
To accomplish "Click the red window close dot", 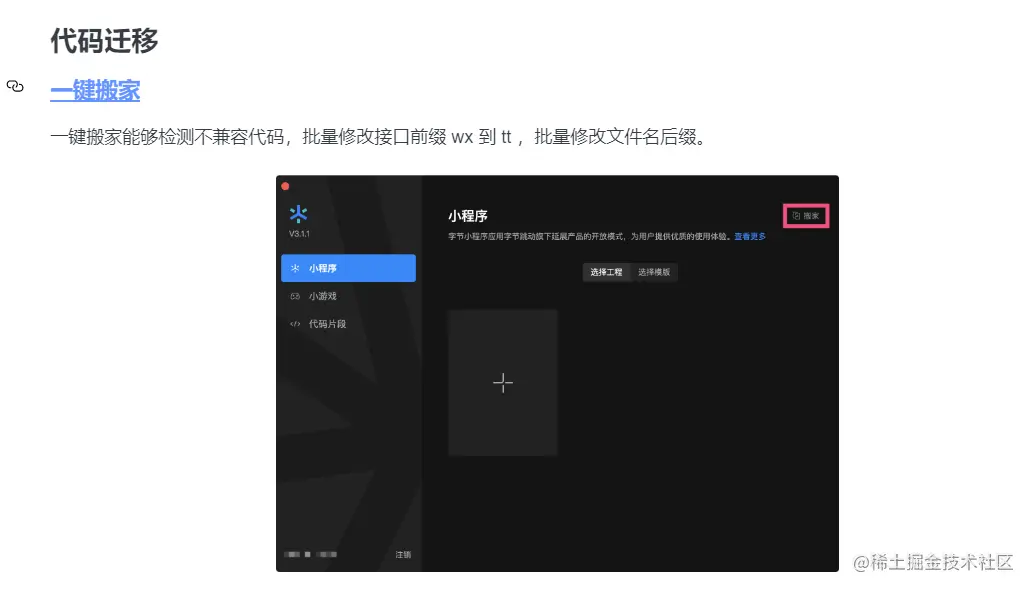I will tap(285, 186).
